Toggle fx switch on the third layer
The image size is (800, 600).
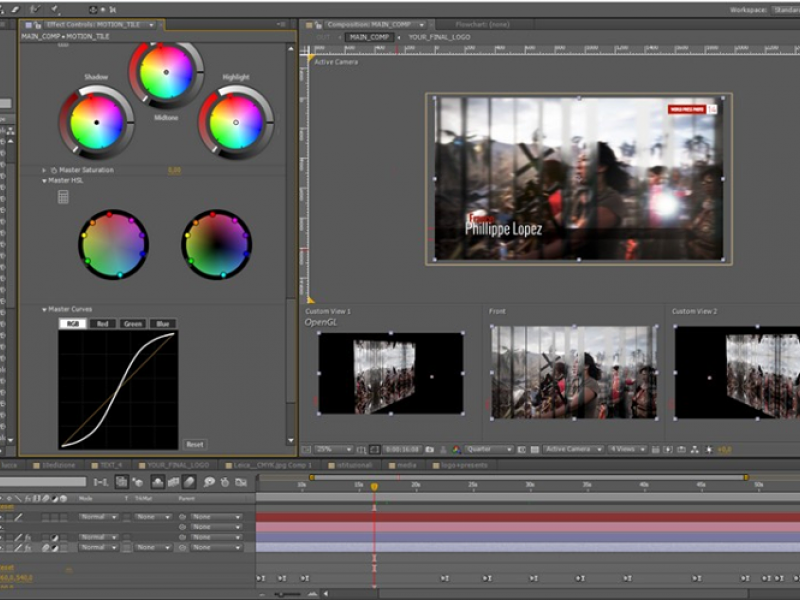[x=28, y=537]
